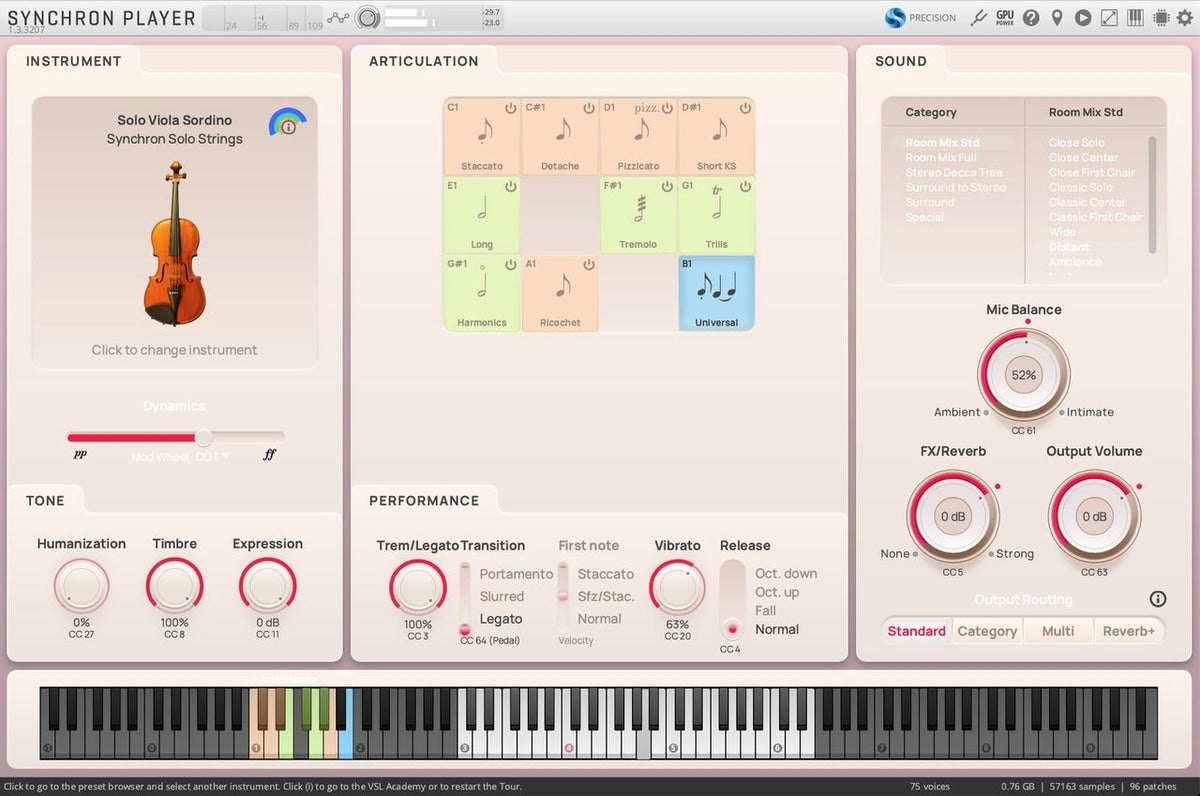Viewport: 1200px width, 796px height.
Task: Toggle power button on D1 Pizzicato cell
Action: pyautogui.click(x=666, y=108)
